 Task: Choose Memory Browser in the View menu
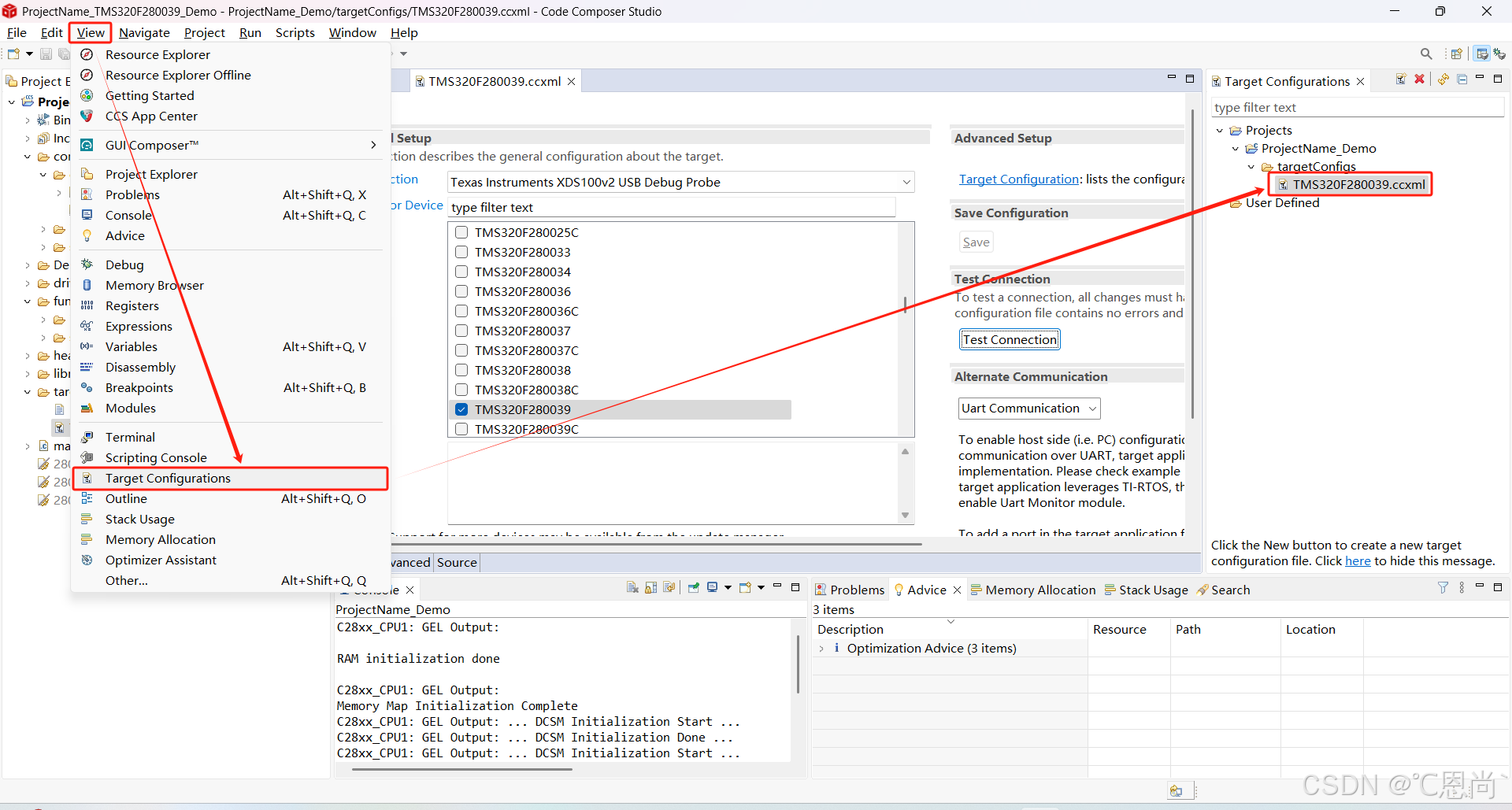230,285
